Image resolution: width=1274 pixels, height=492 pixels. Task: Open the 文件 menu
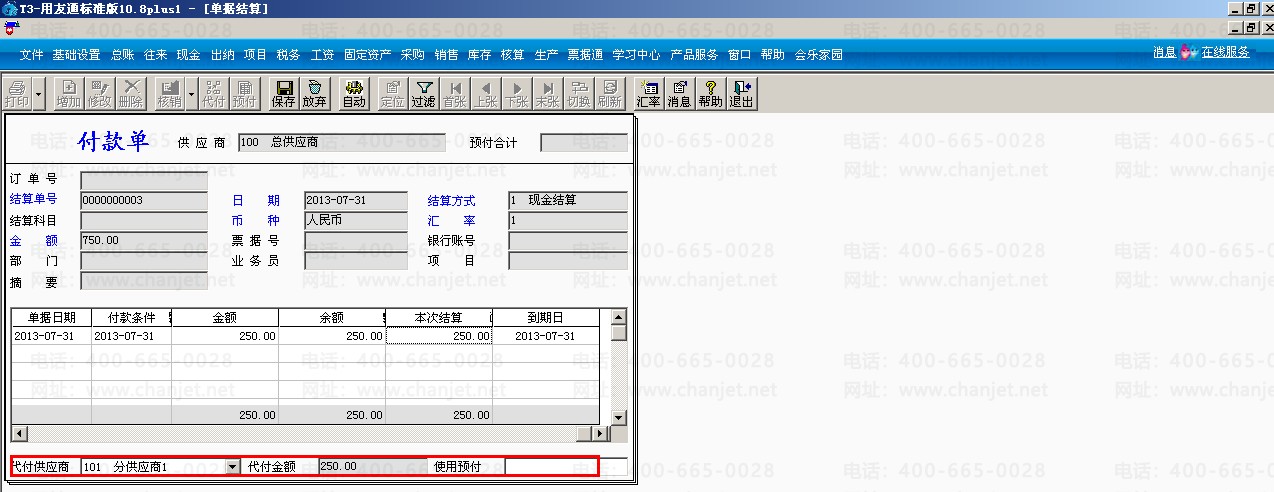[32, 55]
